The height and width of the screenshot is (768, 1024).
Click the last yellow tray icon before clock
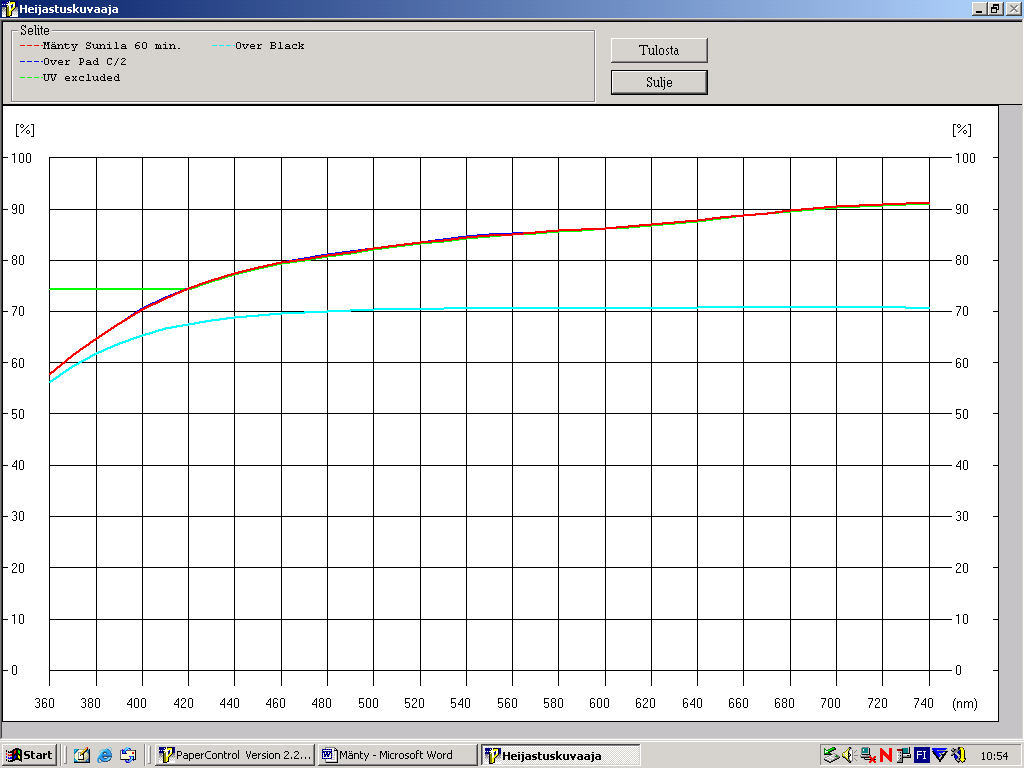pos(959,756)
